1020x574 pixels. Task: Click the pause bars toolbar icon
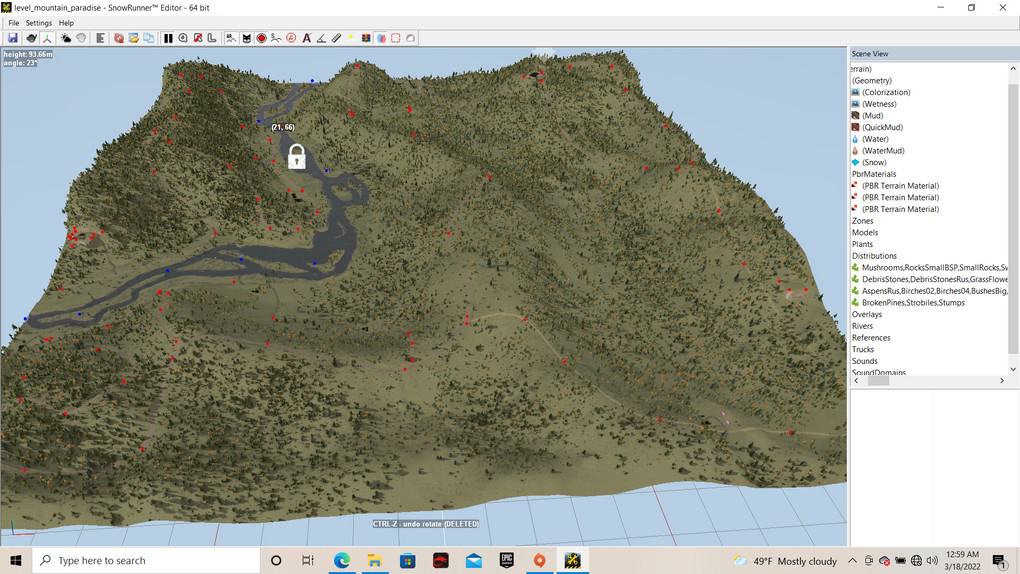pos(168,38)
